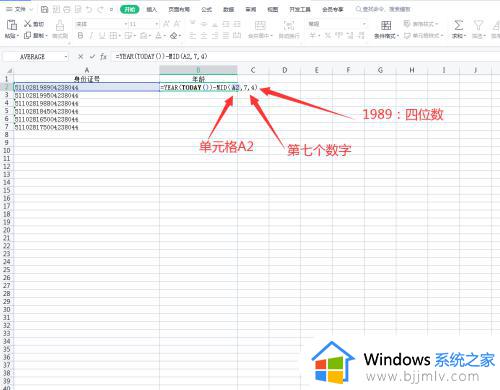Click the Format Painter brush icon
The height and width of the screenshot is (390, 500).
click(x=60, y=25)
